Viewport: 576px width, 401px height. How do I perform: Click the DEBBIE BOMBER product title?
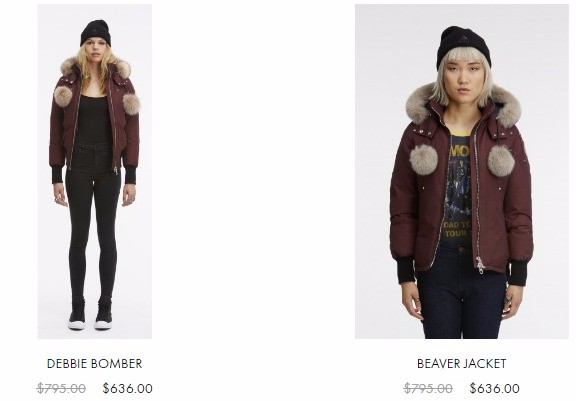94,364
